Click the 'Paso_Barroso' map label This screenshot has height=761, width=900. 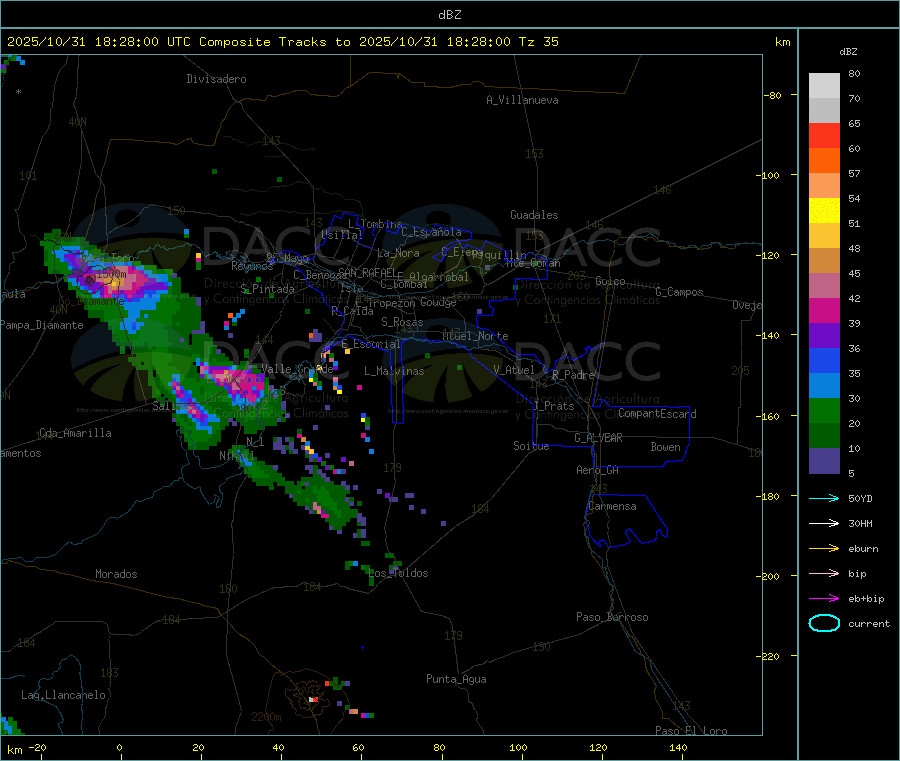[x=612, y=617]
